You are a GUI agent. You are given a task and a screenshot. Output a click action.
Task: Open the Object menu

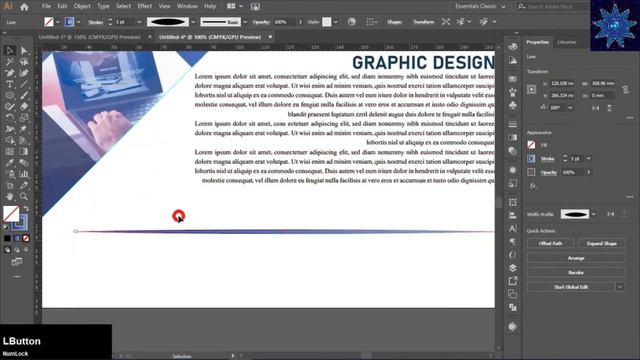coord(82,7)
